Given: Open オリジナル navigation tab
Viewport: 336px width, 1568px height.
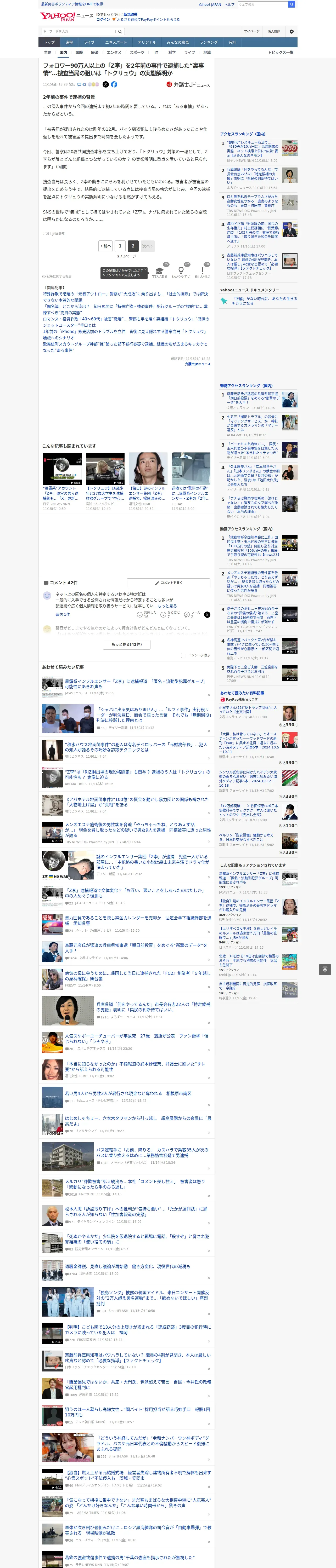Looking at the screenshot, I should [x=147, y=43].
